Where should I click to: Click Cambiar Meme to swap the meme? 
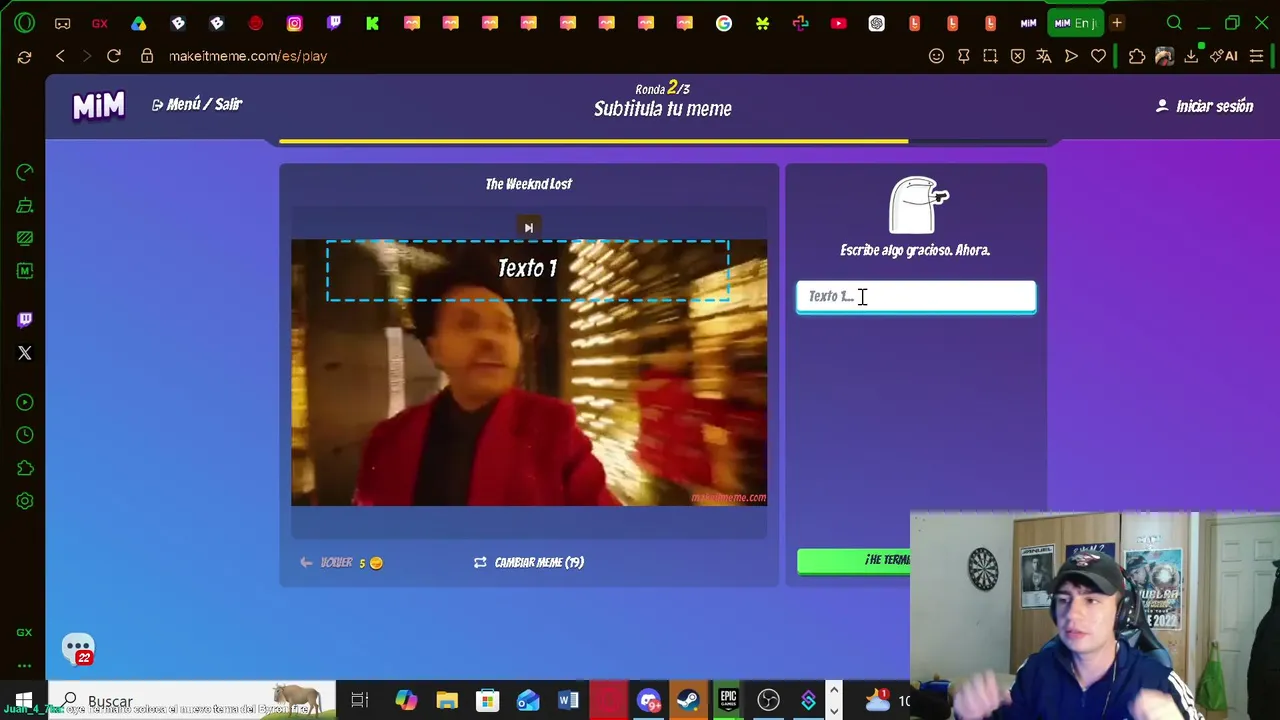[529, 563]
